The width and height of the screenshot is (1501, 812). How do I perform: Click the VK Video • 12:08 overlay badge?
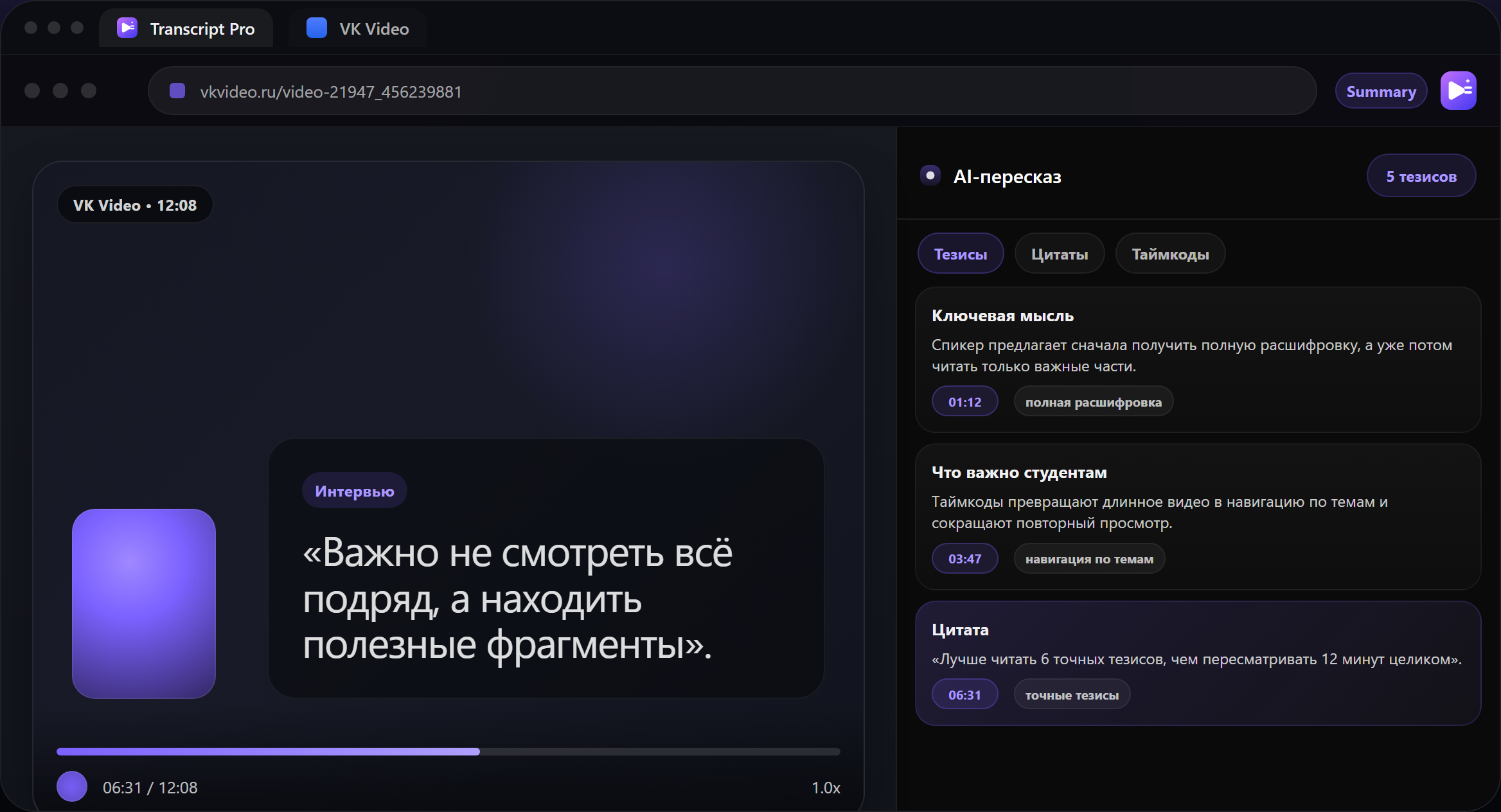pos(135,204)
